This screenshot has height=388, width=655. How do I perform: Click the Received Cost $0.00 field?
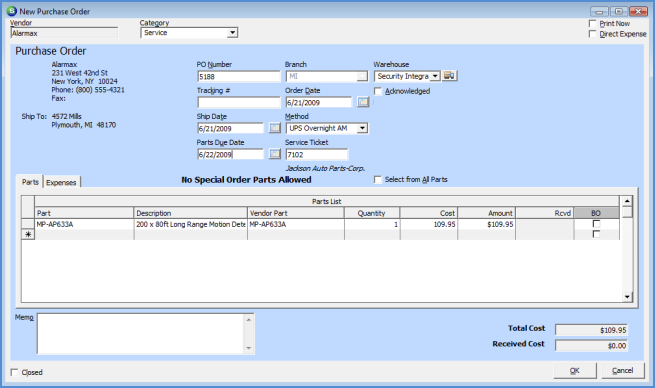click(591, 345)
